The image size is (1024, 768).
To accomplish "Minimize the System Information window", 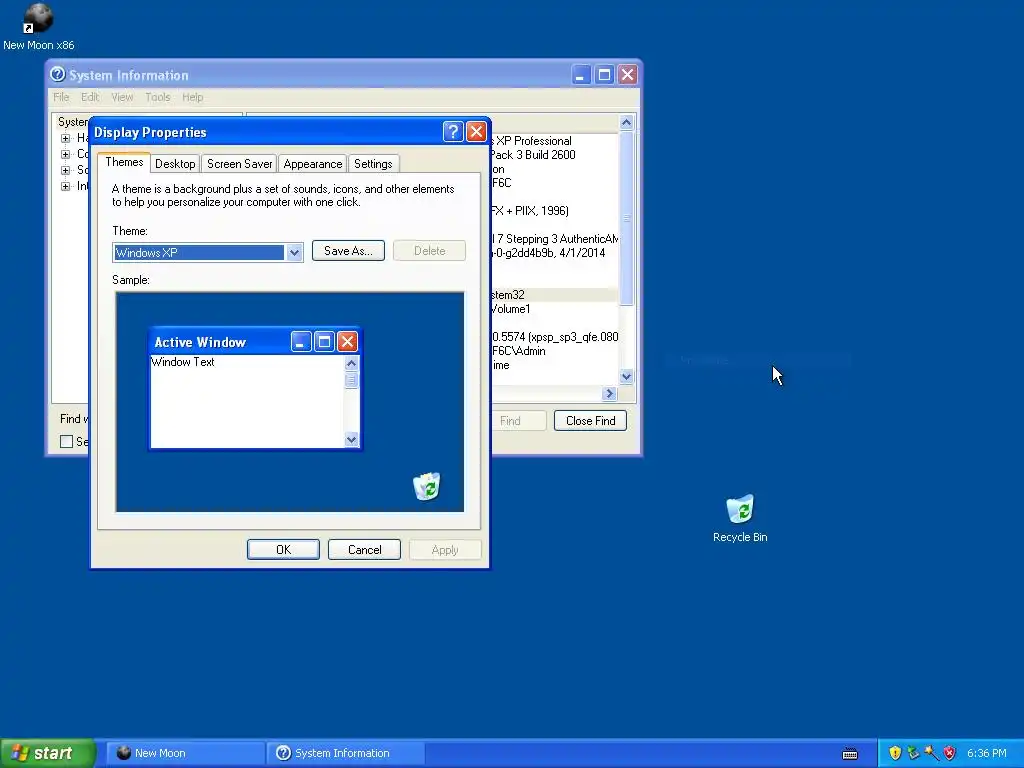I will click(x=581, y=75).
